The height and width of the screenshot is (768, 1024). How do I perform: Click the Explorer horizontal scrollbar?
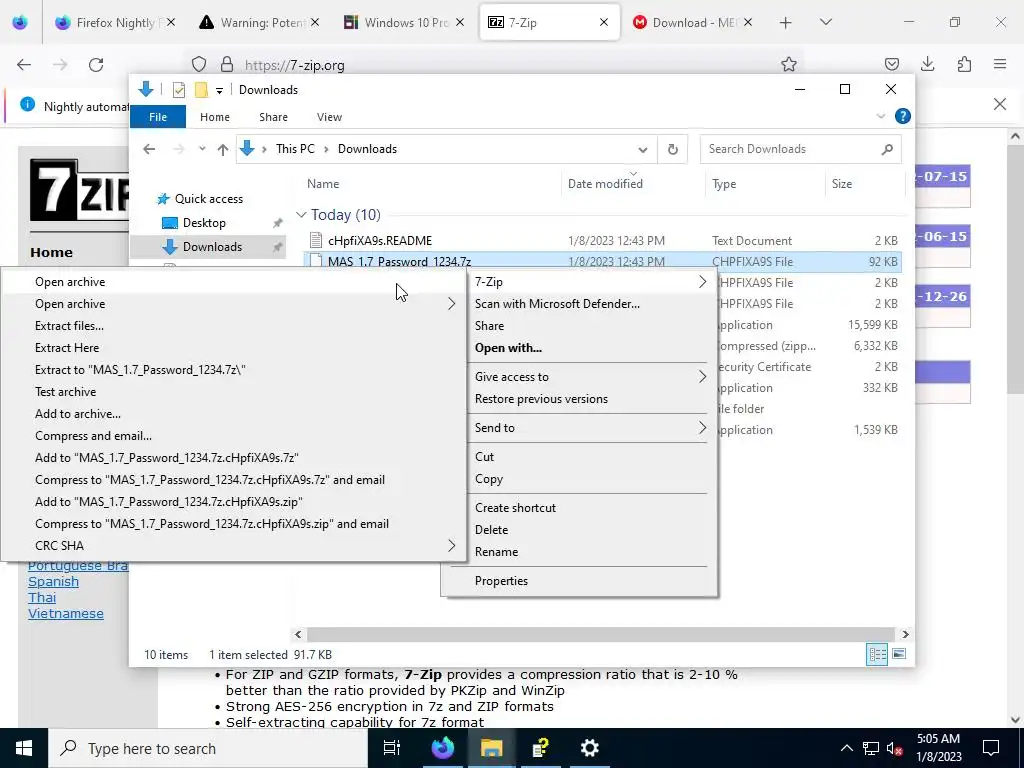(x=601, y=634)
